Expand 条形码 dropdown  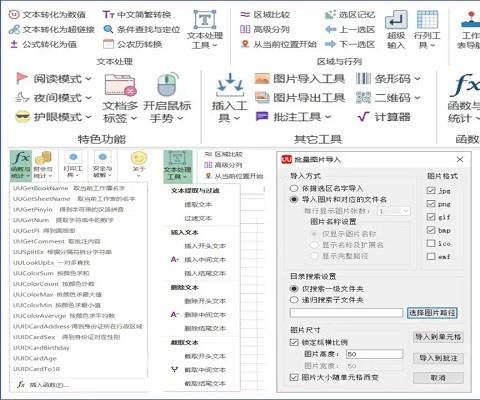click(417, 79)
